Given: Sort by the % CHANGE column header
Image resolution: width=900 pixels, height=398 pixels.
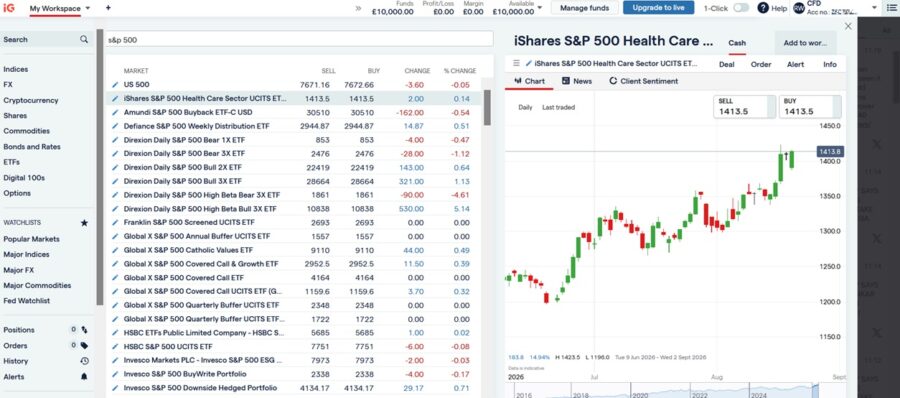Looking at the screenshot, I should [x=460, y=71].
